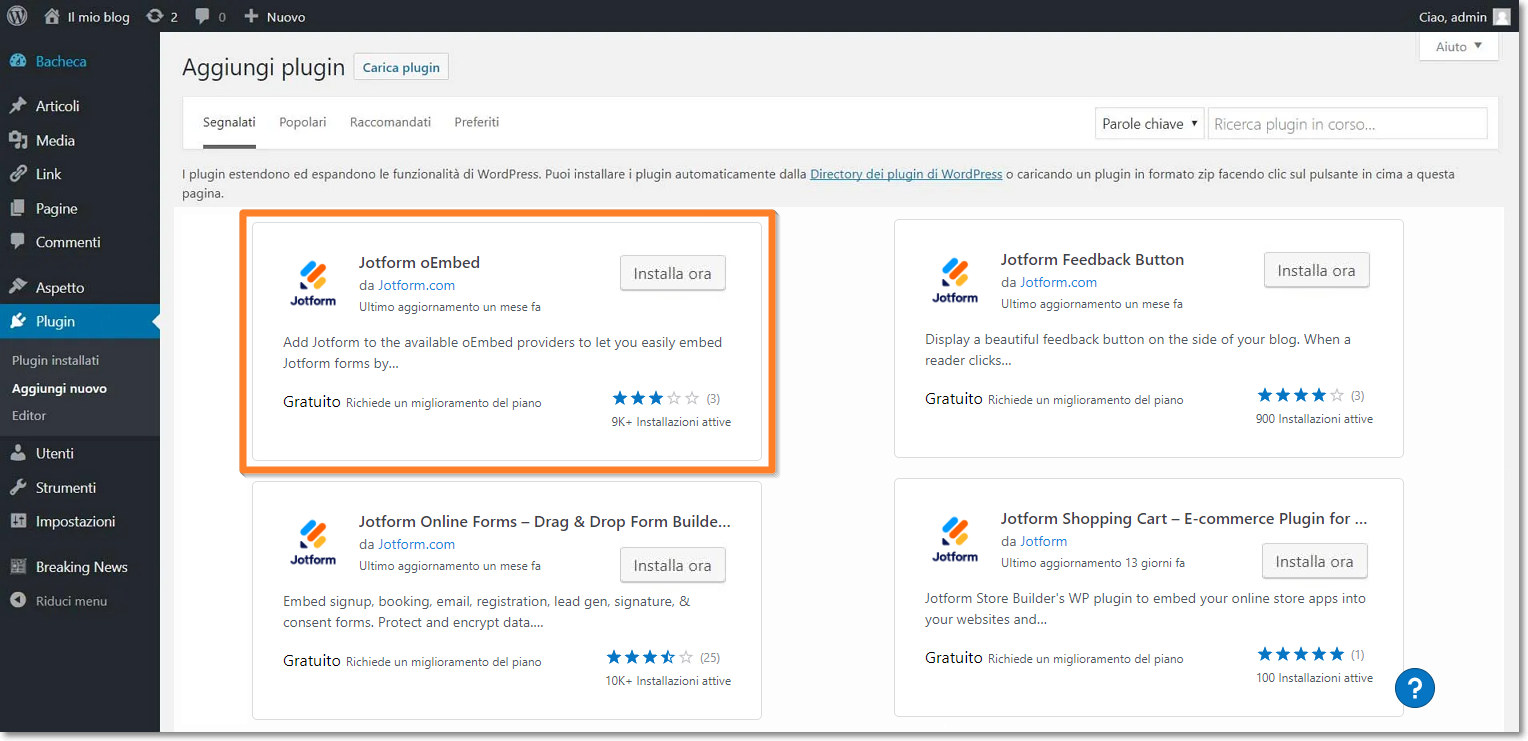
Task: Click the Link chain icon in sidebar
Action: tap(17, 174)
